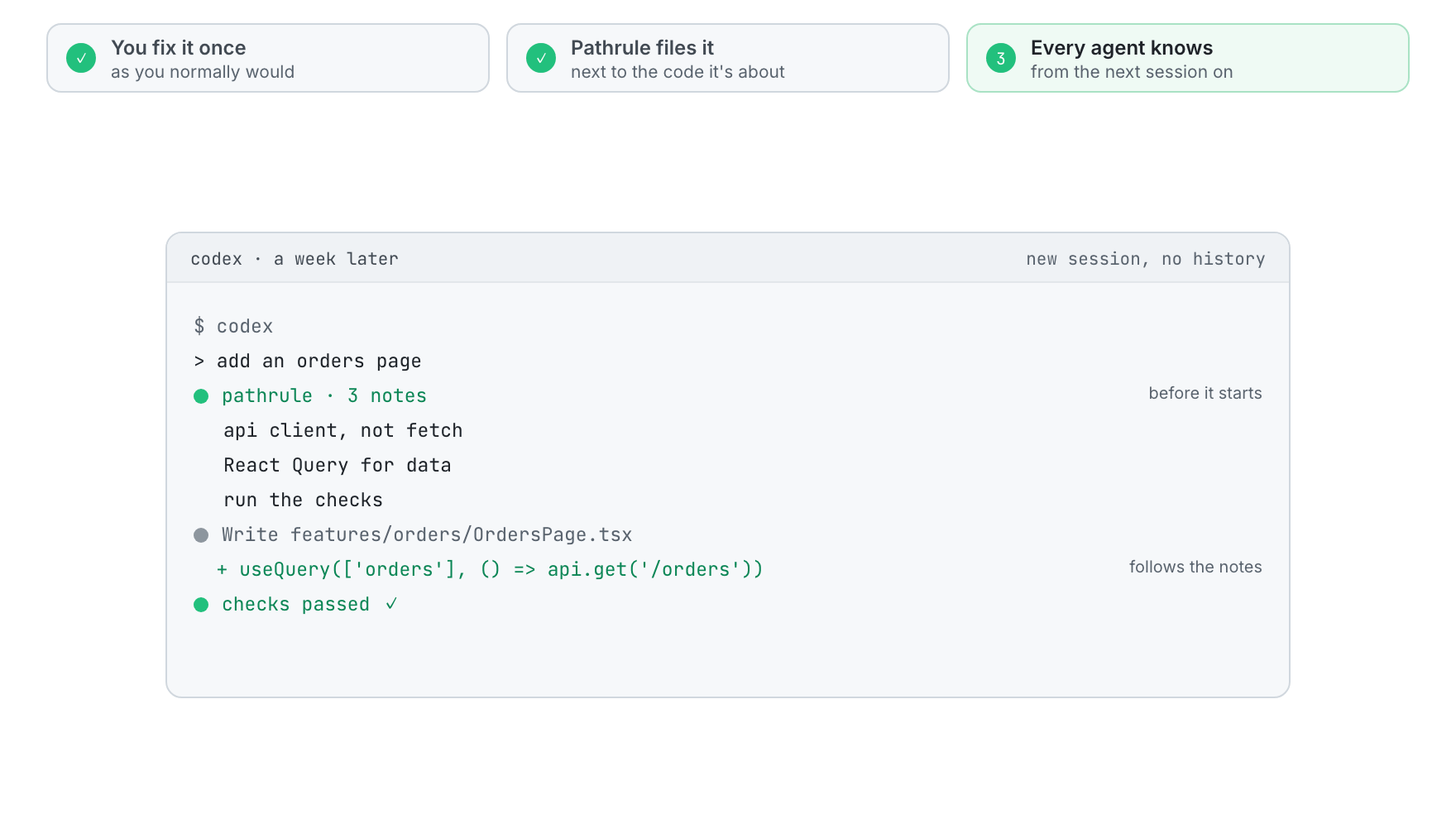Select the 'Pathrule files it' step card
Viewport: 1456px width, 819px height.
point(728,58)
